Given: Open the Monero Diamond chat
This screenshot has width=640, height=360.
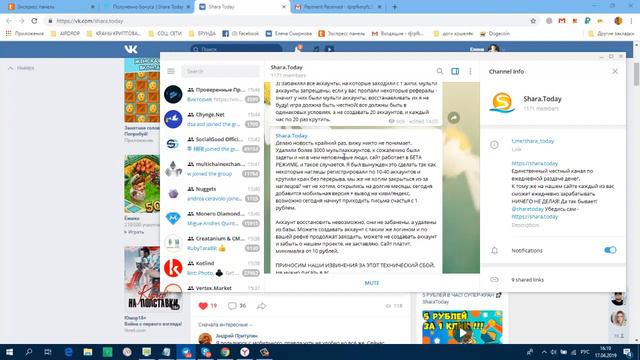Looking at the screenshot, I should tap(211, 218).
